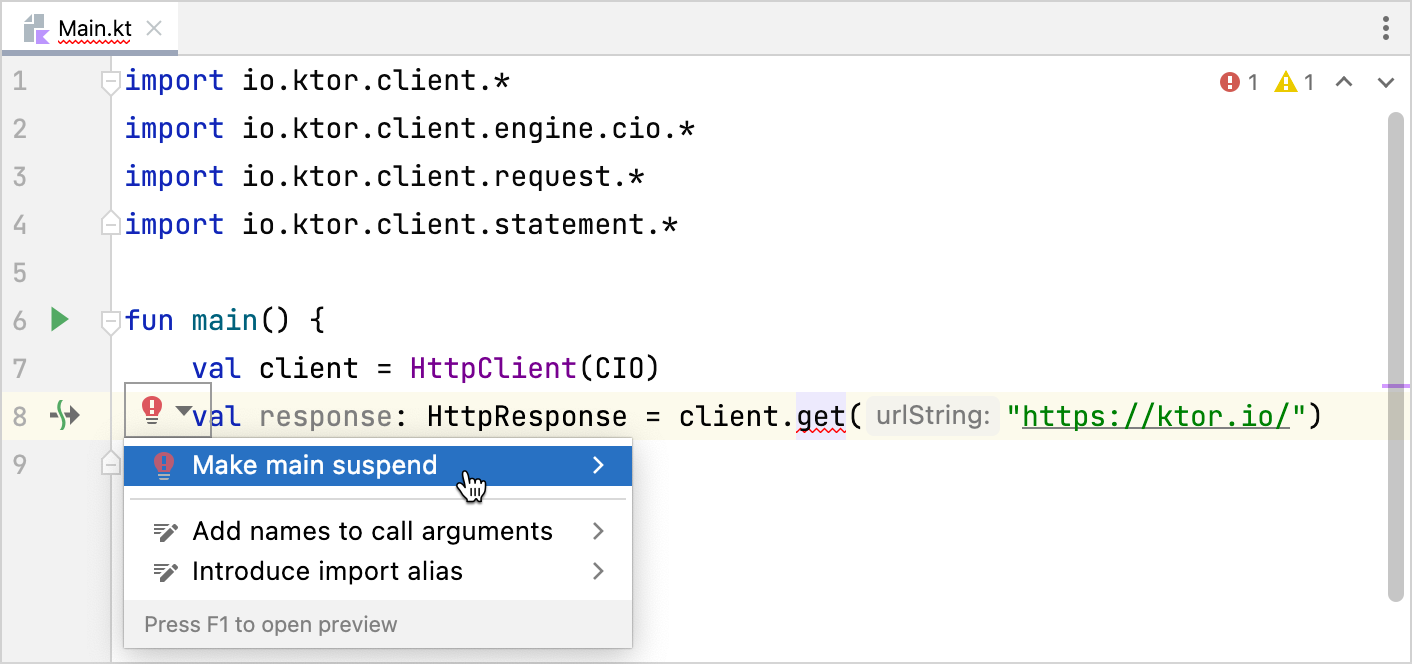Click the yellow warning count indicator
Image resolution: width=1412 pixels, height=664 pixels.
[x=1295, y=82]
